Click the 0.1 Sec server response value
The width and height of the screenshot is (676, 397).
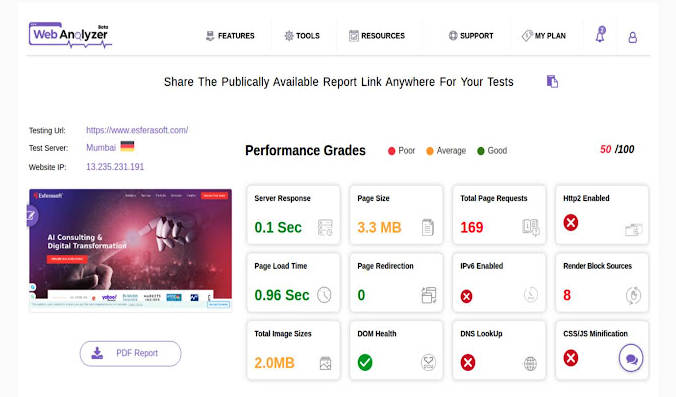(x=278, y=227)
